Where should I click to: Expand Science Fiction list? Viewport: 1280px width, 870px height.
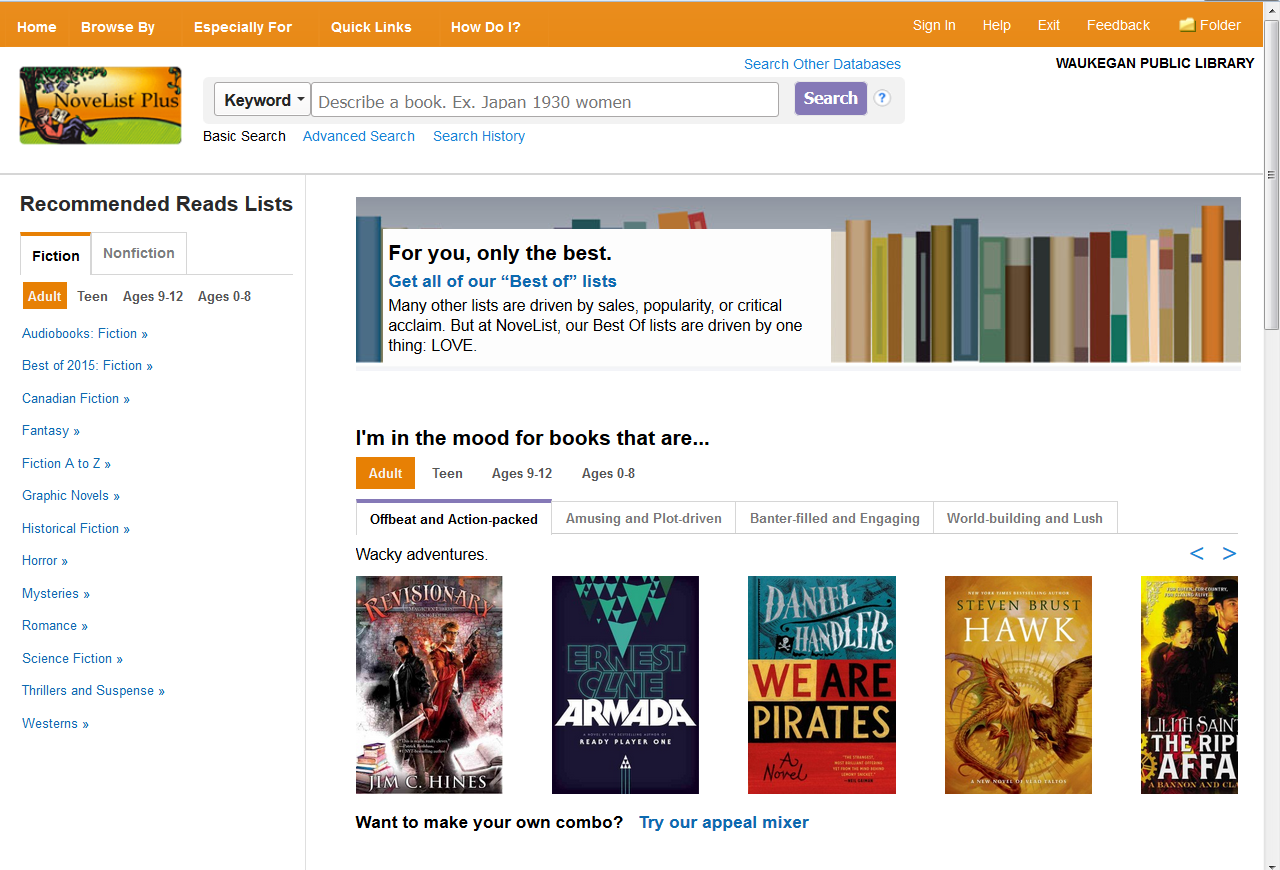[72, 658]
